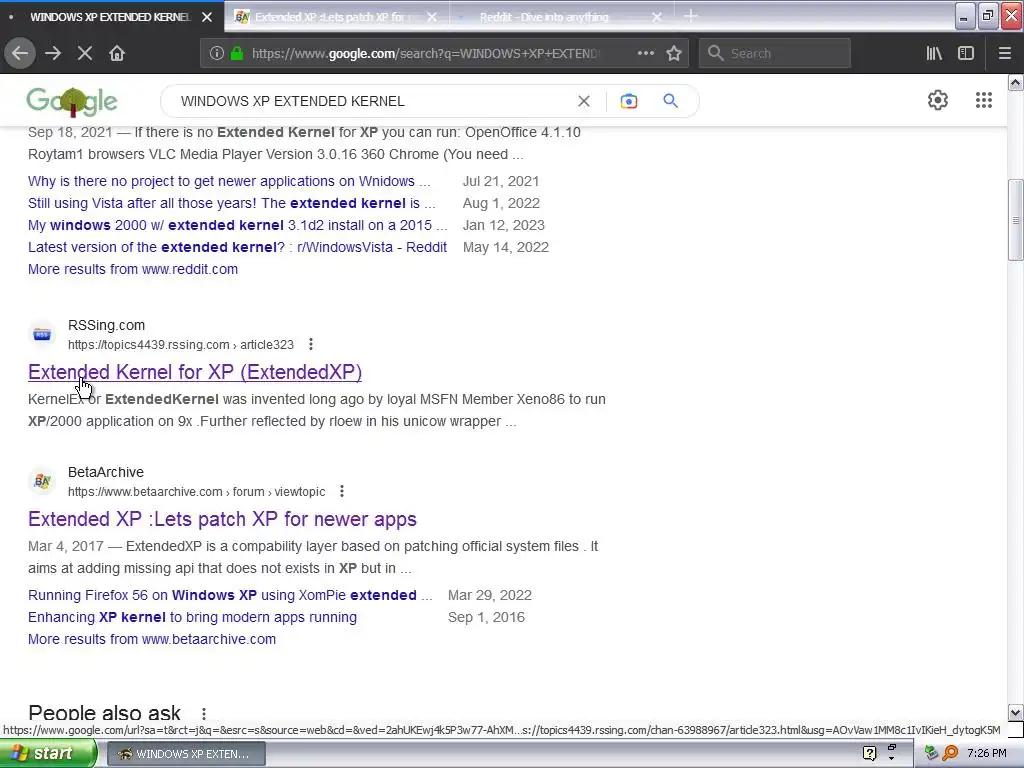Click the page scrollbar up arrow

pyautogui.click(x=1016, y=82)
